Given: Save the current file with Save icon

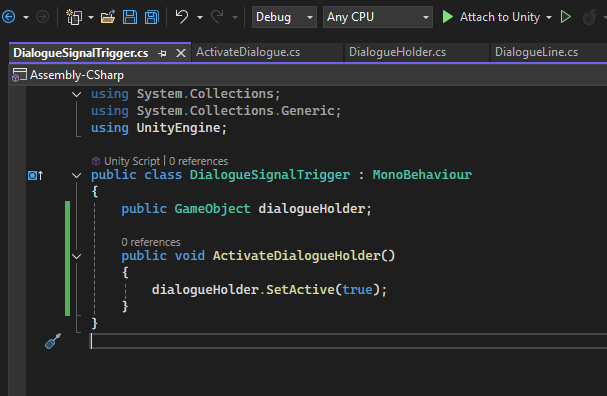Looking at the screenshot, I should click(x=130, y=17).
